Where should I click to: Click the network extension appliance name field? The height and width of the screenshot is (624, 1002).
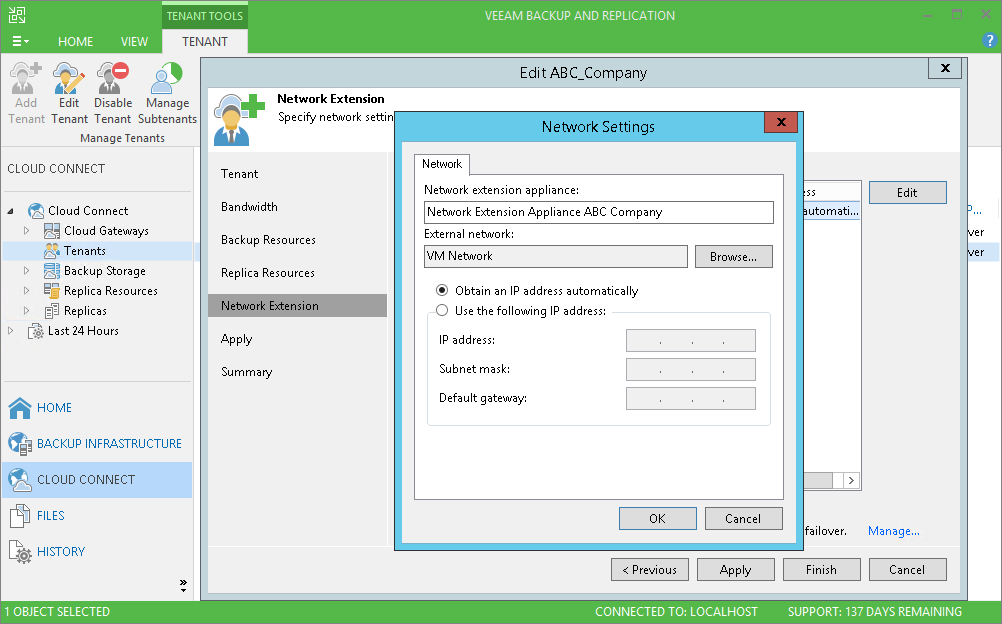click(x=599, y=212)
